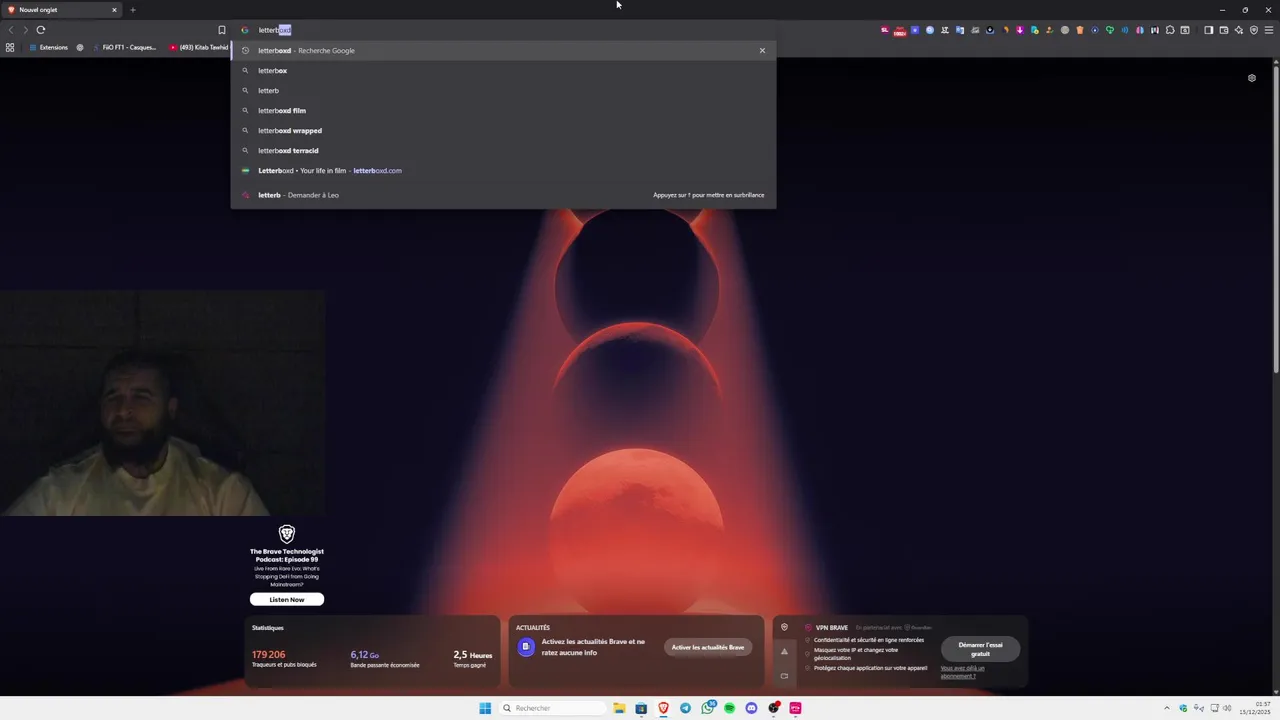Select the letterbox suggestion
Viewport: 1280px width, 720px height.
[503, 70]
